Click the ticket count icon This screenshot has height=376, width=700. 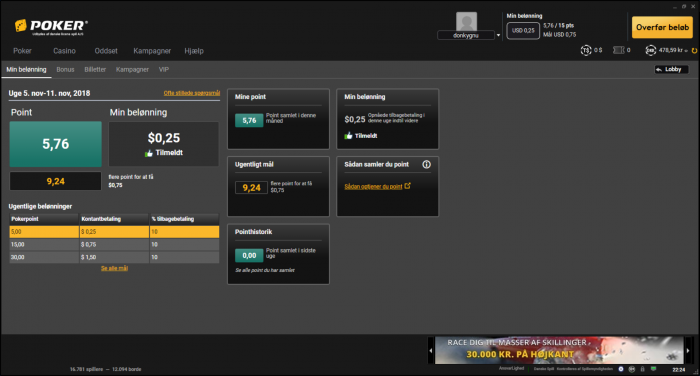tap(618, 50)
